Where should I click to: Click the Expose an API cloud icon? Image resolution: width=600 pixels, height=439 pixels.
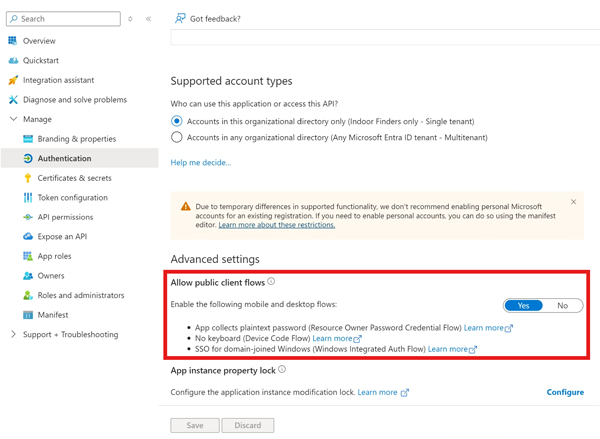(28, 237)
